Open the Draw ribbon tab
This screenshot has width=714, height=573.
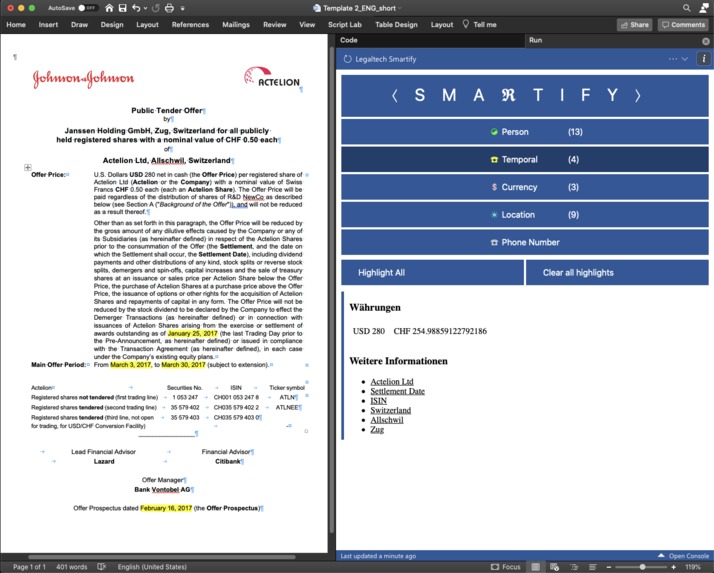[79, 25]
